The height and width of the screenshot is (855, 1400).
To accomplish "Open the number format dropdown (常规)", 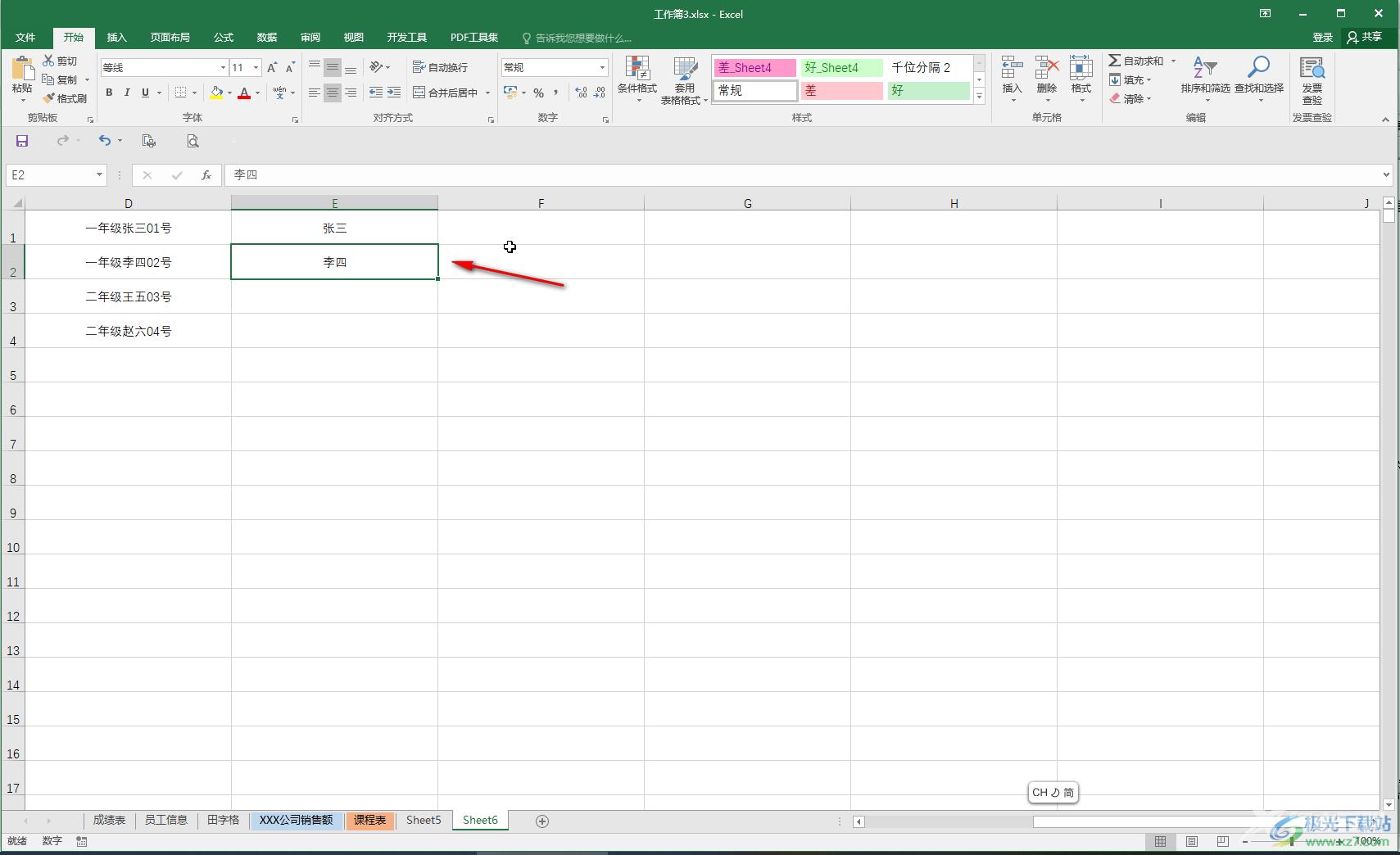I will [x=602, y=68].
